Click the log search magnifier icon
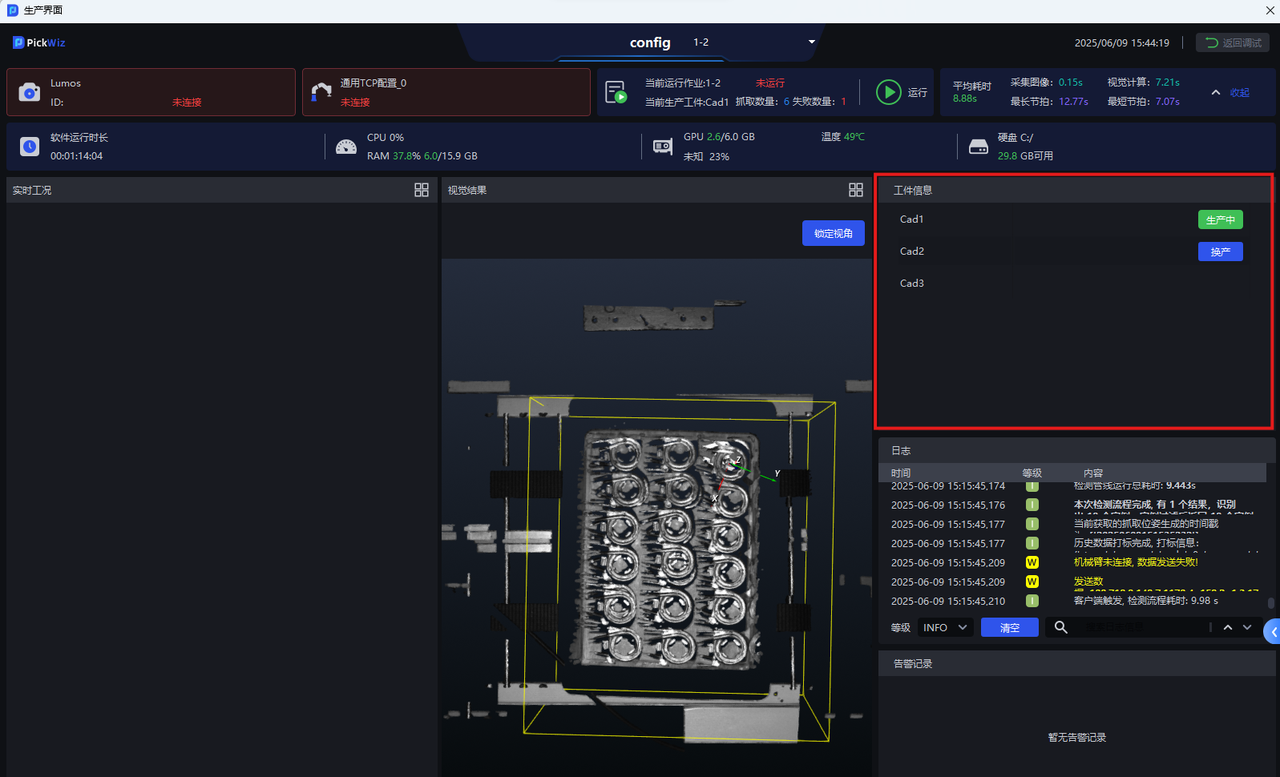The image size is (1280, 777). [1061, 627]
